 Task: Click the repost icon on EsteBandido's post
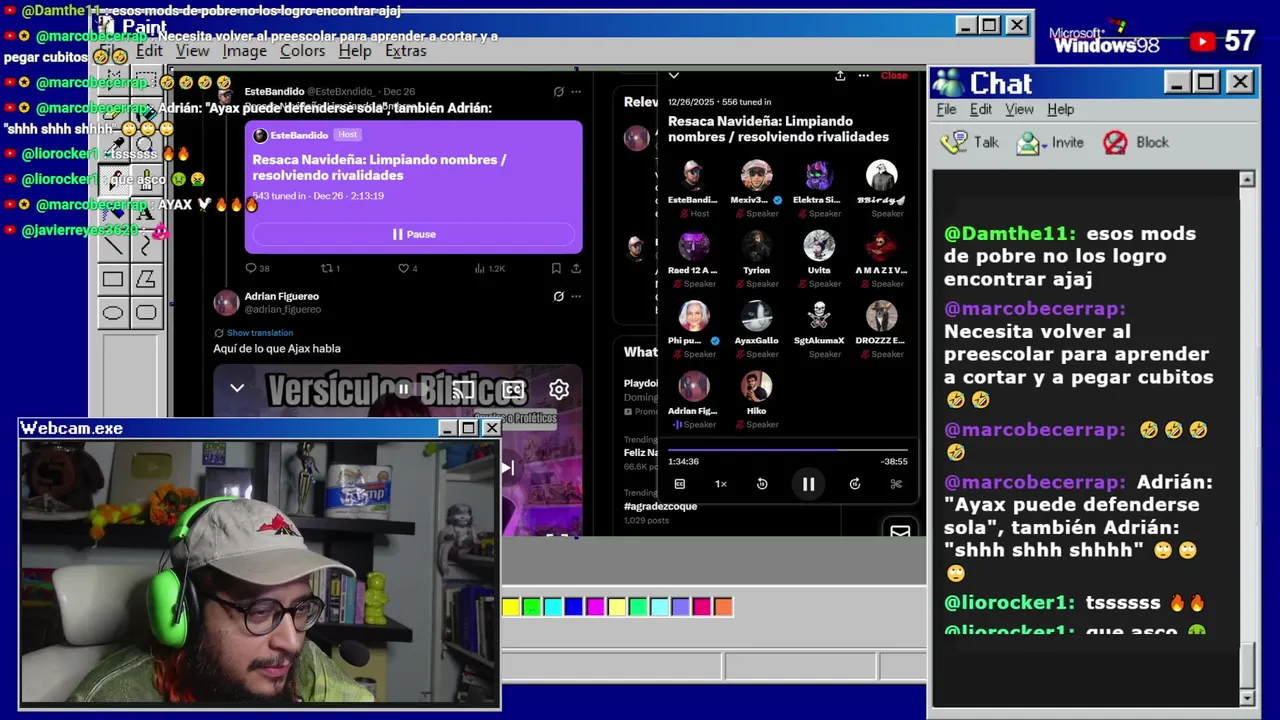point(326,268)
